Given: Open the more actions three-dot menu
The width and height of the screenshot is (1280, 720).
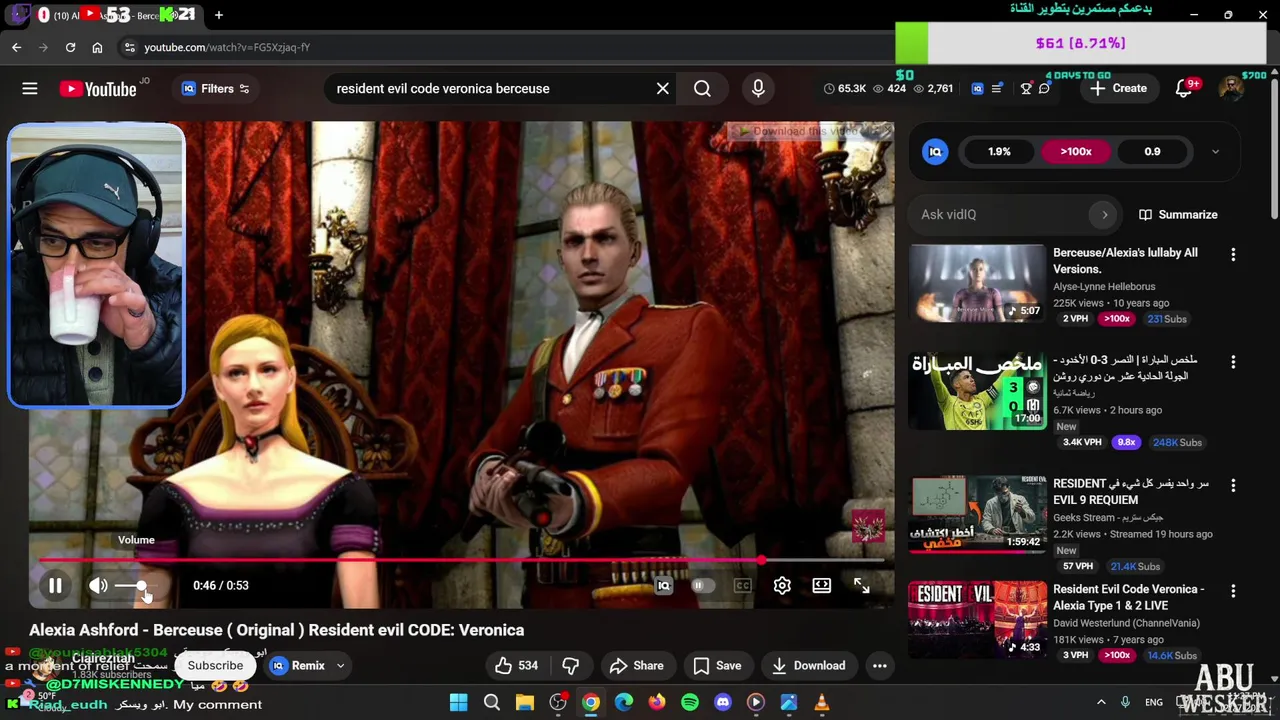Looking at the screenshot, I should 880,666.
